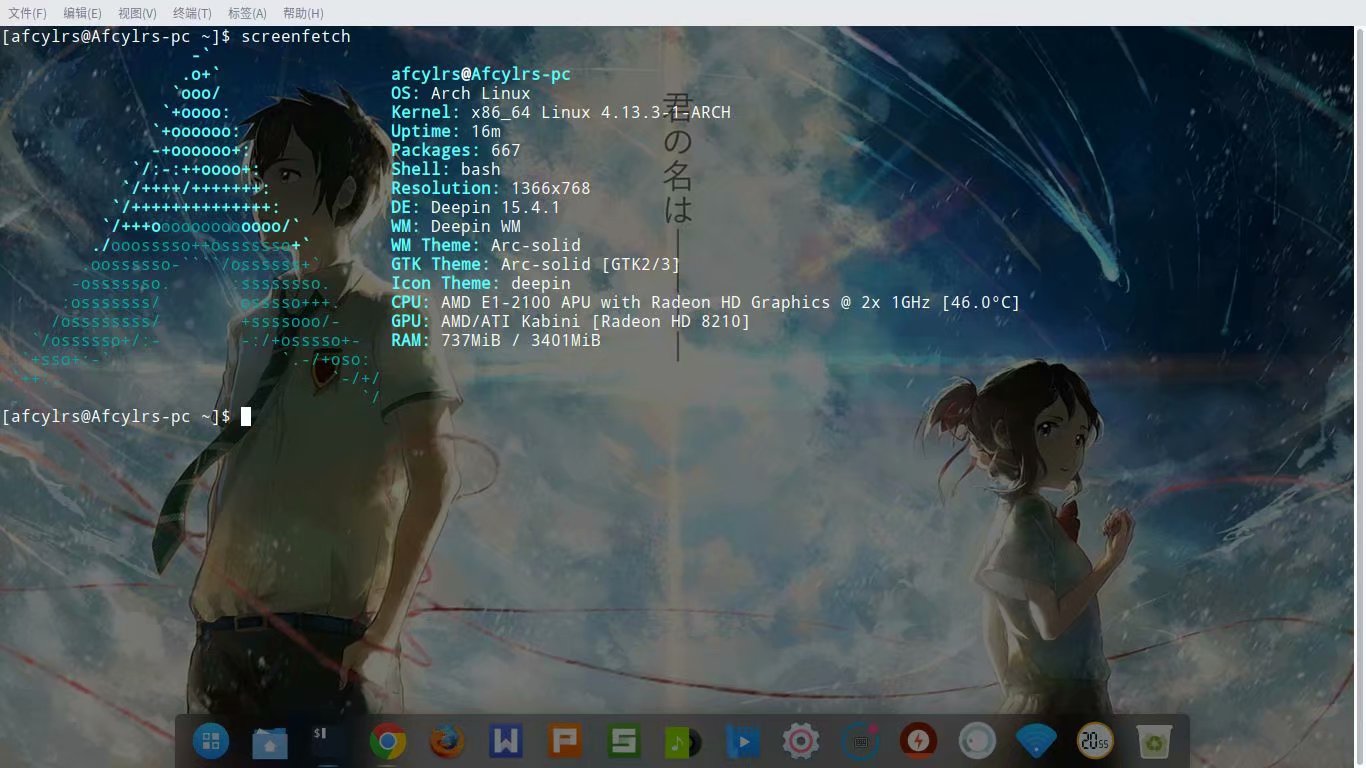
Task: Click the keyboard layout plugin in the dock
Action: coord(860,741)
